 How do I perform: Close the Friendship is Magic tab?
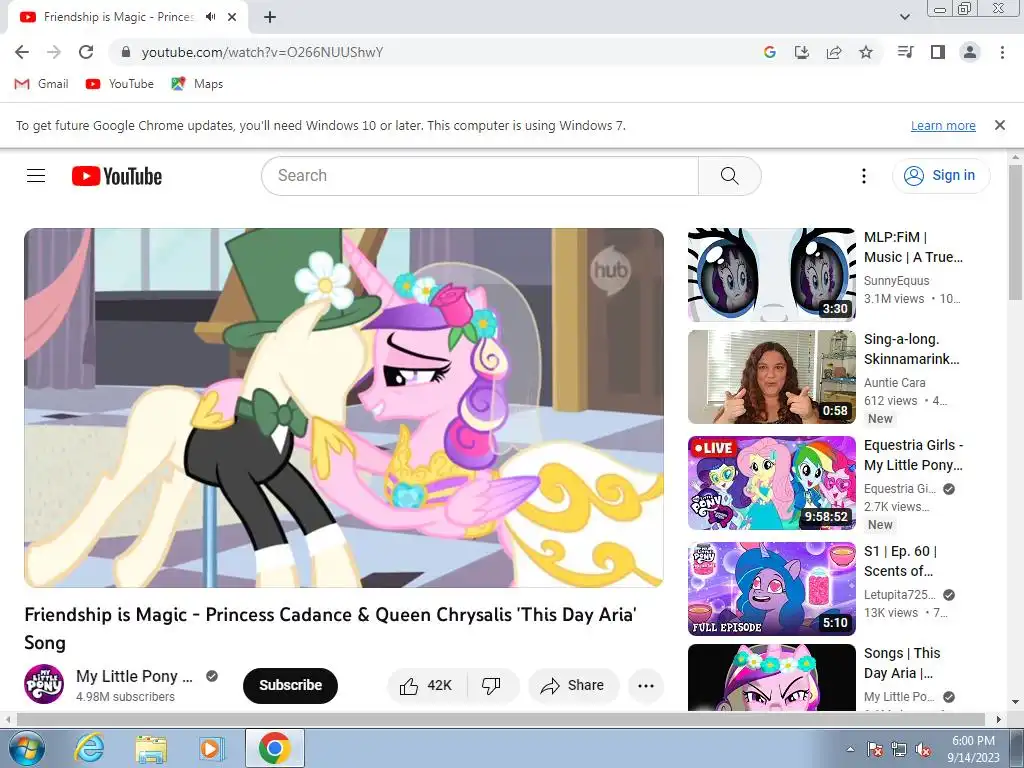232,17
